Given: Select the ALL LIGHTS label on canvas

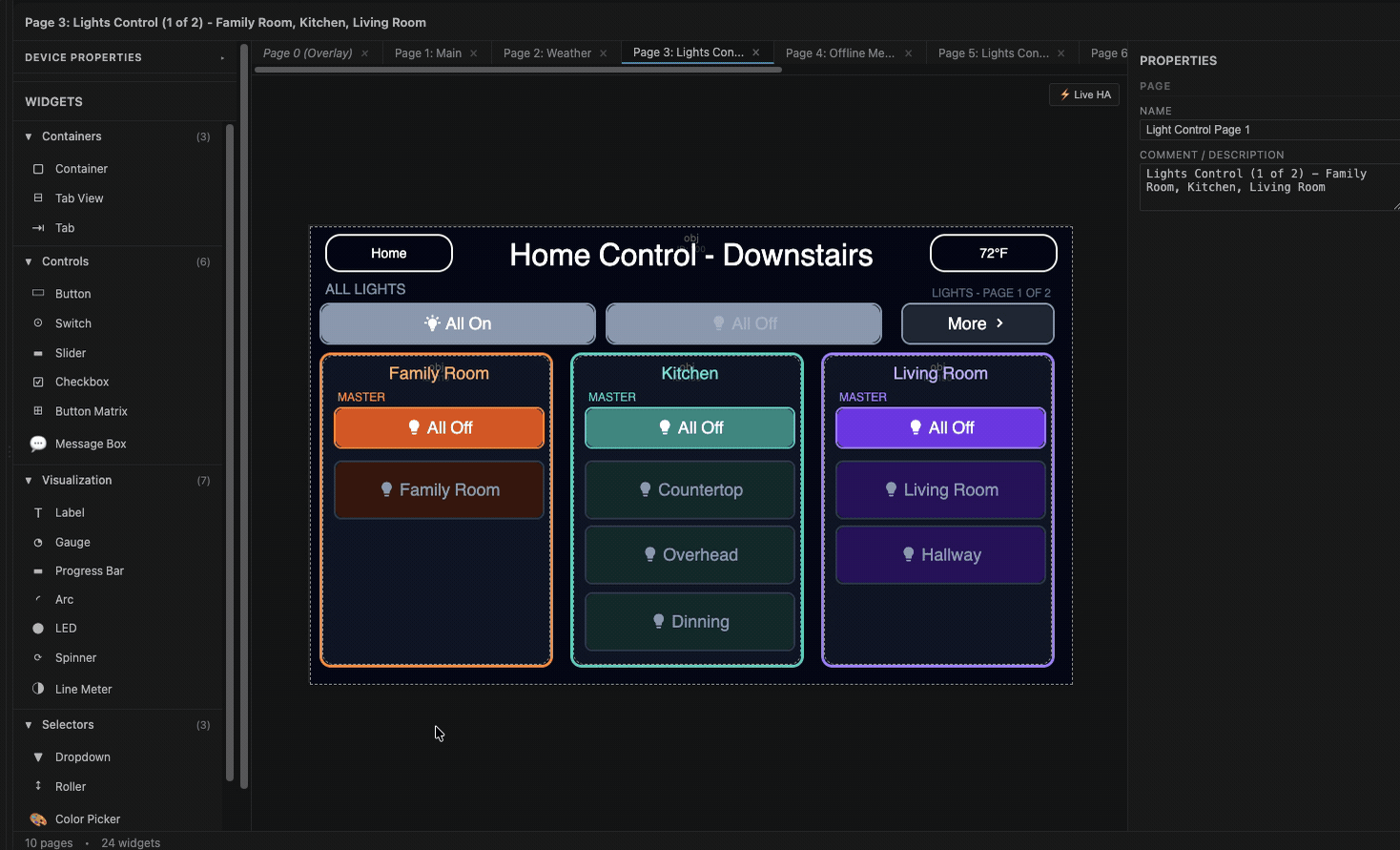Looking at the screenshot, I should coord(365,289).
